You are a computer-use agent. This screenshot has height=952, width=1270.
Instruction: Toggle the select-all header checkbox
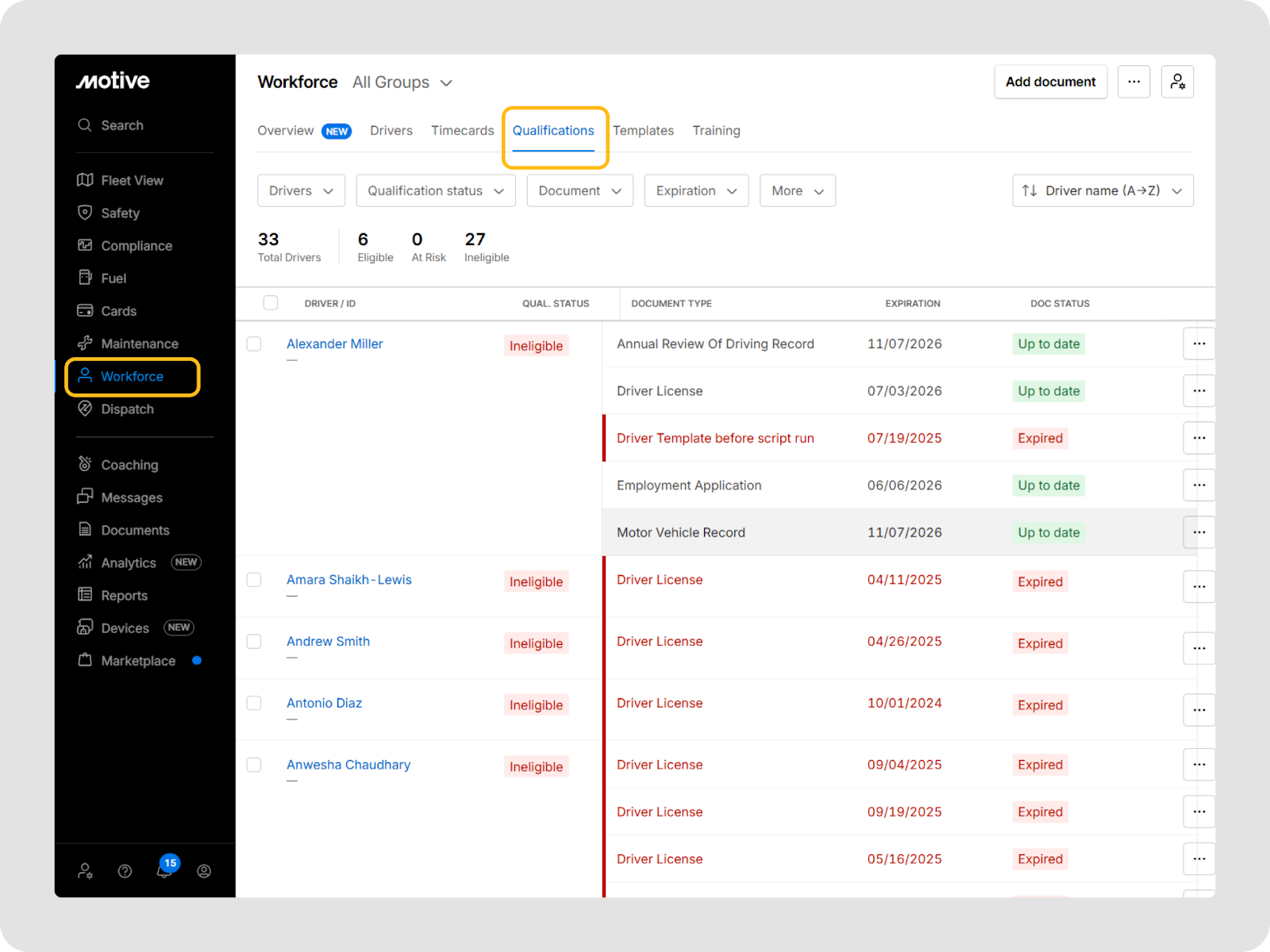click(271, 303)
